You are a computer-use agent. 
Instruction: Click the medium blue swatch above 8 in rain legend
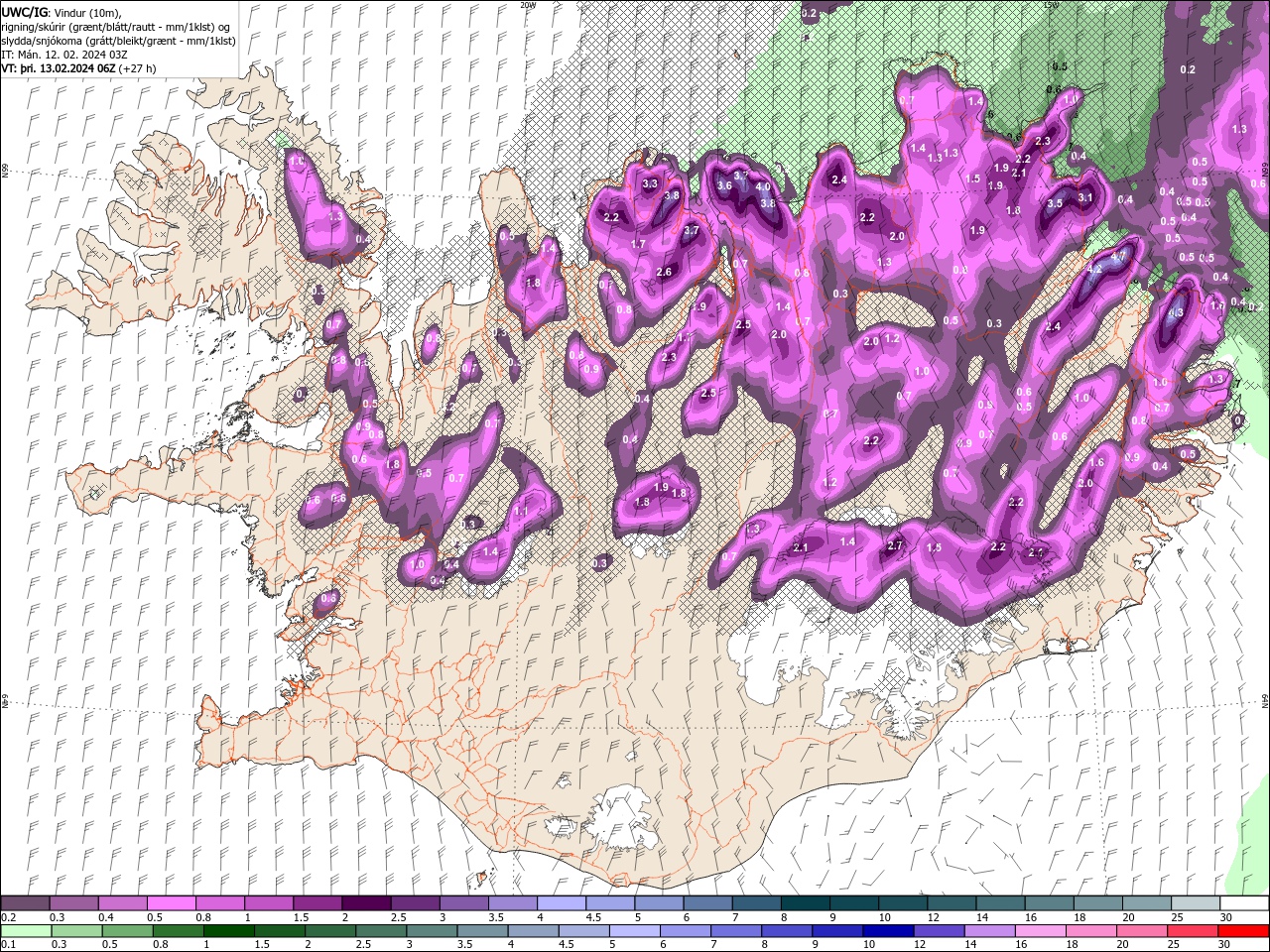[788, 931]
